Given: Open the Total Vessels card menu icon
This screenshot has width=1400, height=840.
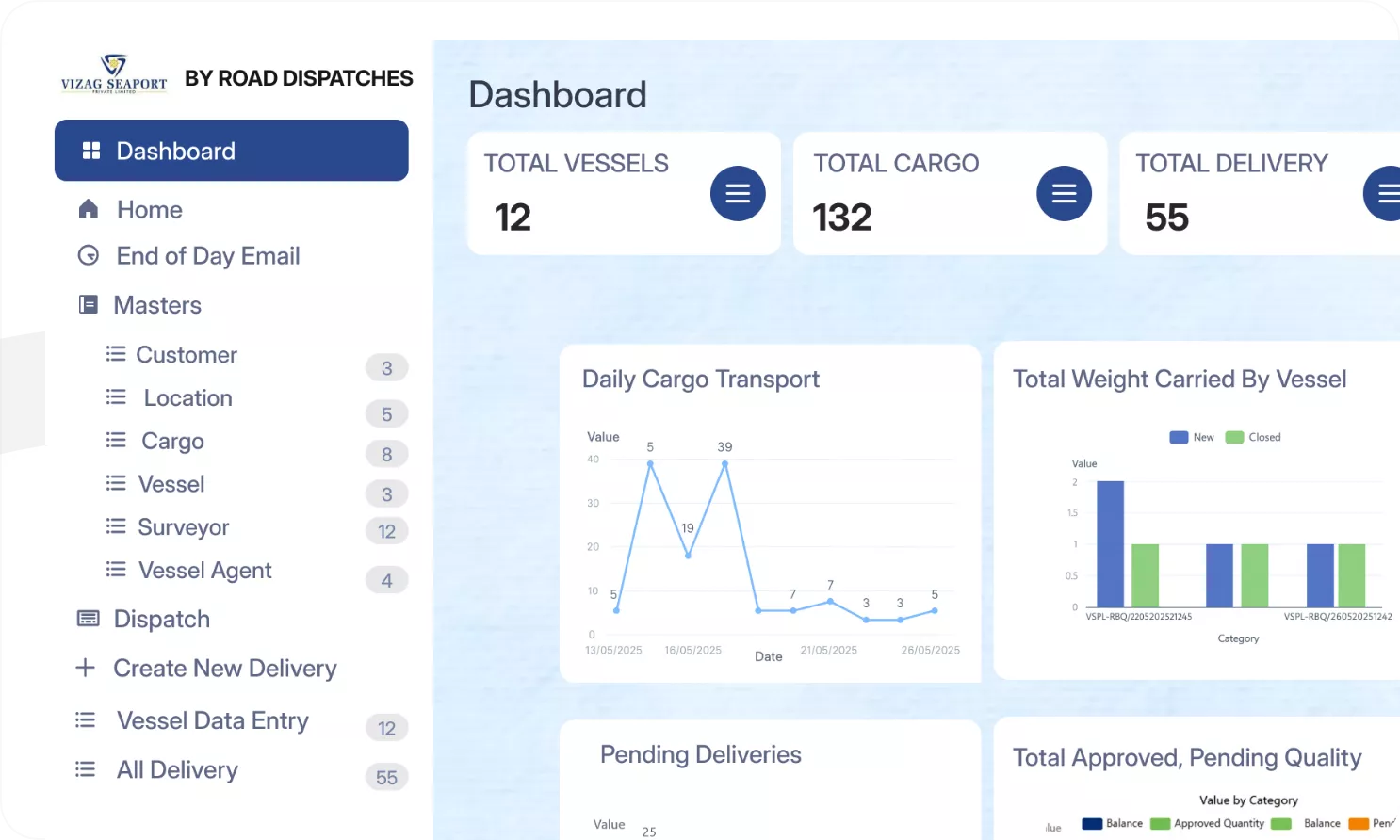Looking at the screenshot, I should pos(737,194).
